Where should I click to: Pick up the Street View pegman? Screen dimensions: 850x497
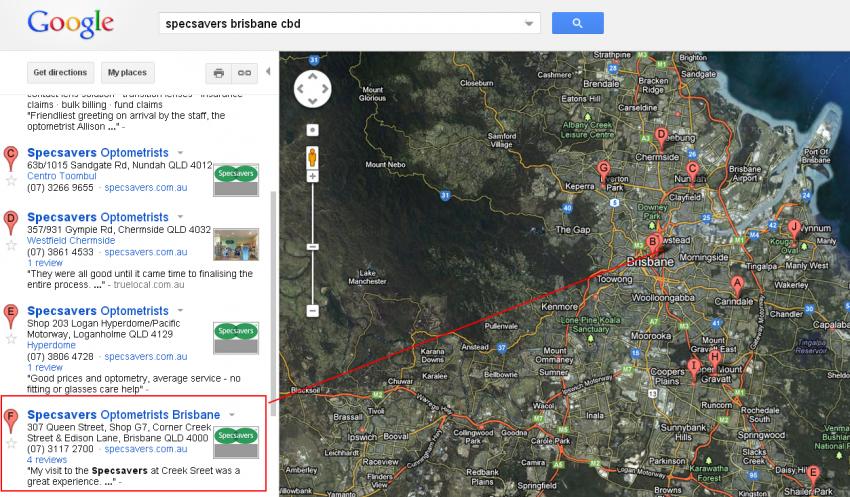312,157
